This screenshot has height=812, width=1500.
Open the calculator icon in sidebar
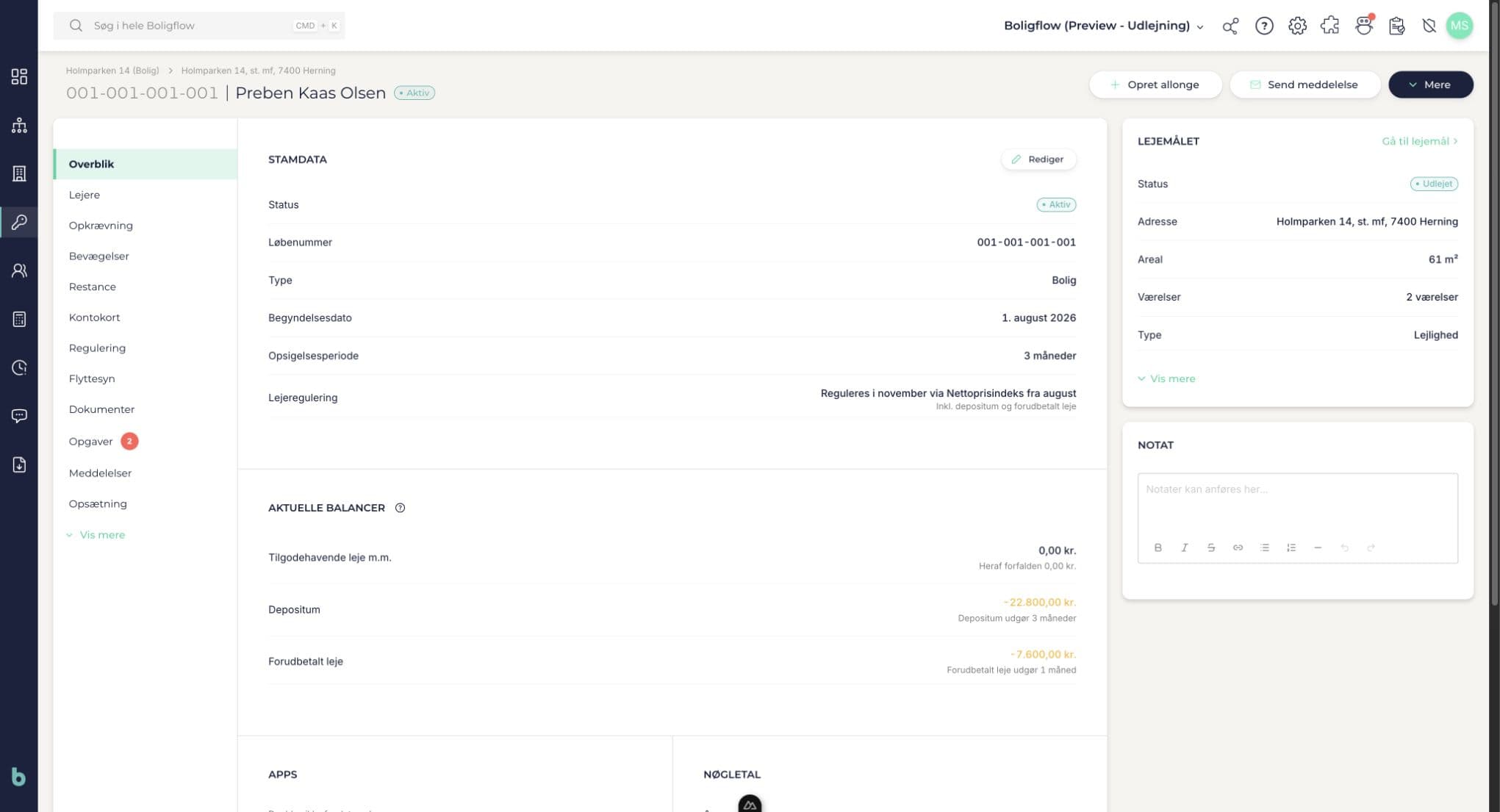19,319
